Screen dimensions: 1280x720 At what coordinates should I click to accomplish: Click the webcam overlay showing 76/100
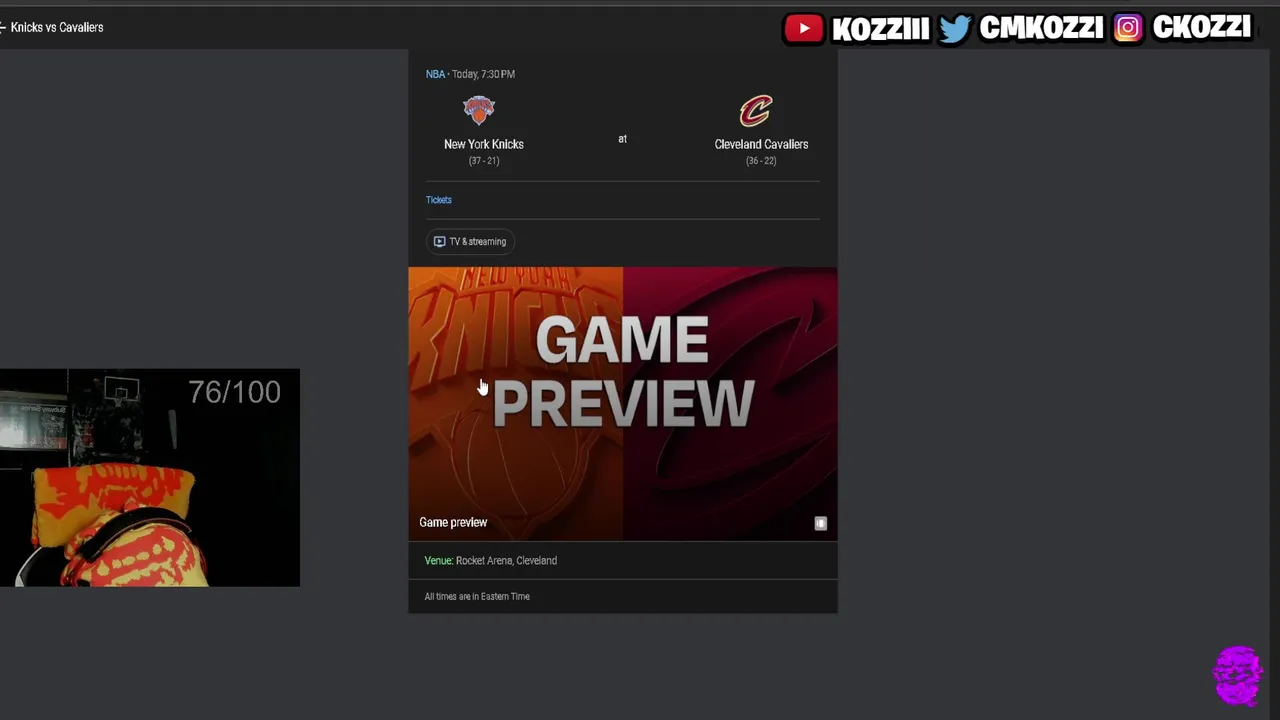coord(150,478)
